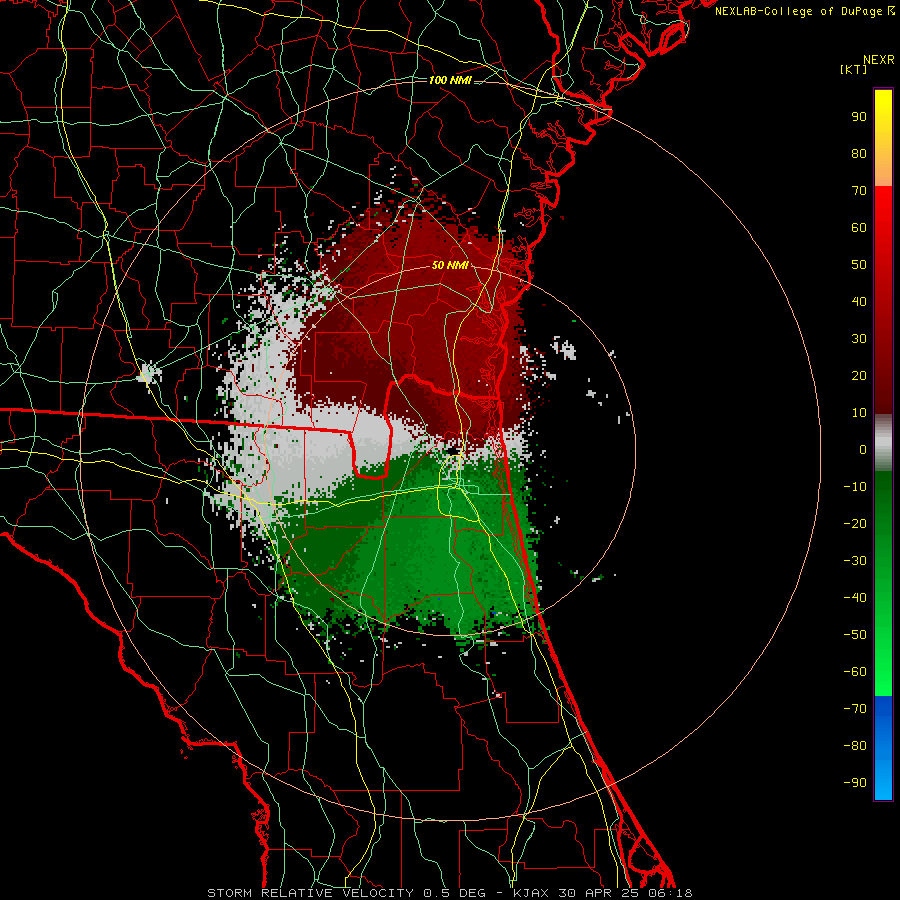
Task: Click the -10 value on the velocity scale
Action: pyautogui.click(x=855, y=487)
